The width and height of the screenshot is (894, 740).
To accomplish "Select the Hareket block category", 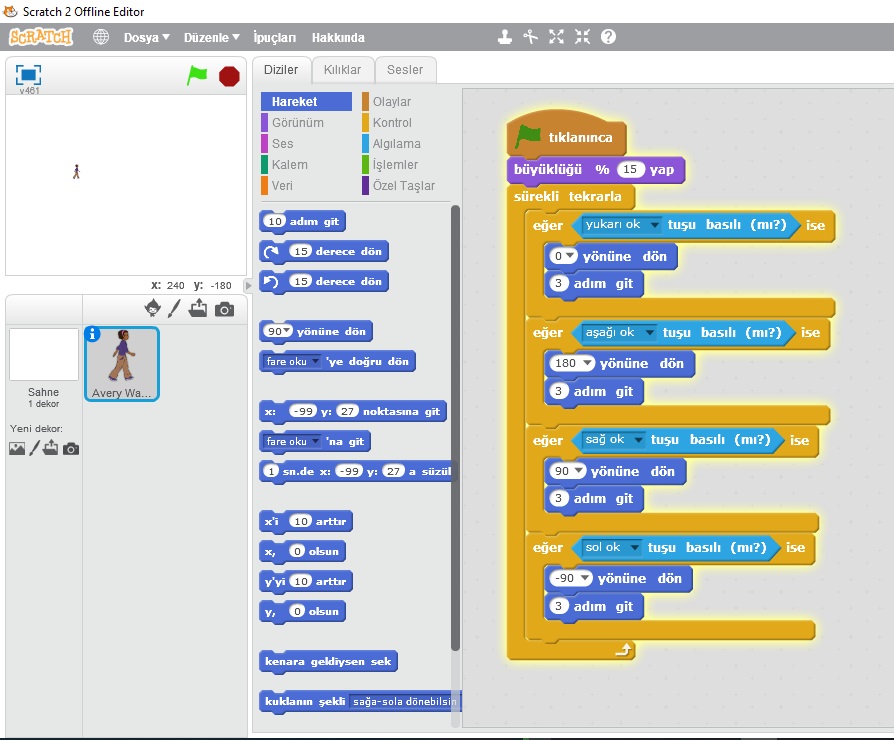I will [x=306, y=101].
